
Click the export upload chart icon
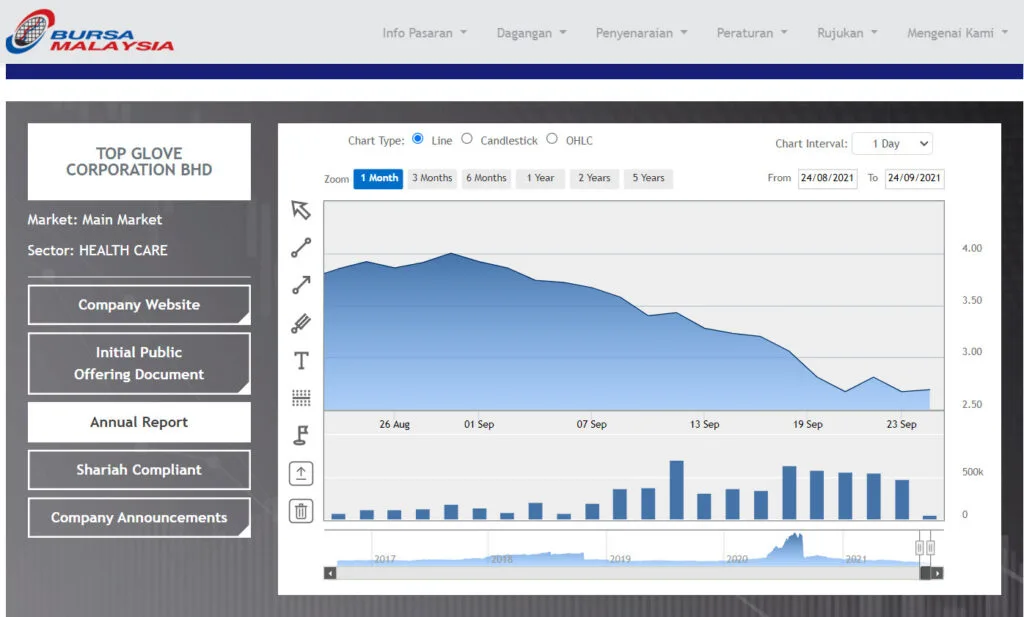coord(301,474)
